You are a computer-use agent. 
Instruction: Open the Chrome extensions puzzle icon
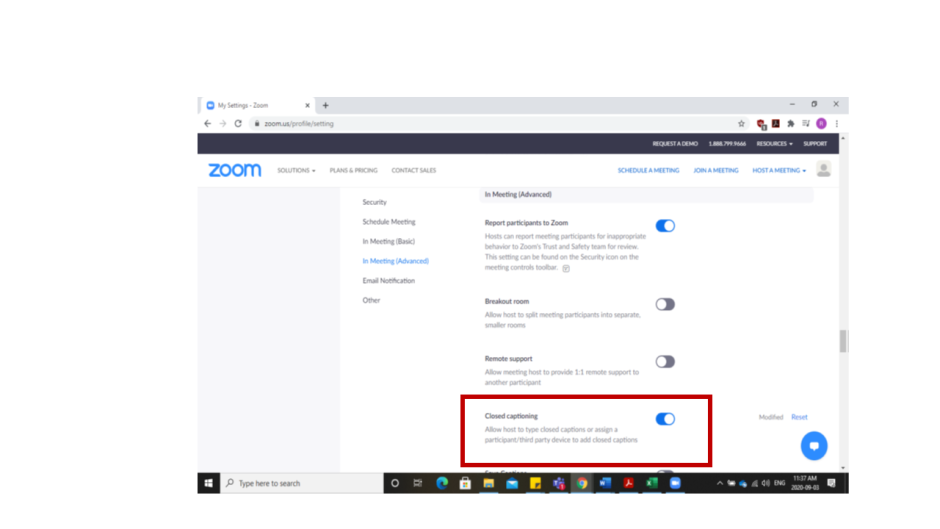pyautogui.click(x=791, y=124)
